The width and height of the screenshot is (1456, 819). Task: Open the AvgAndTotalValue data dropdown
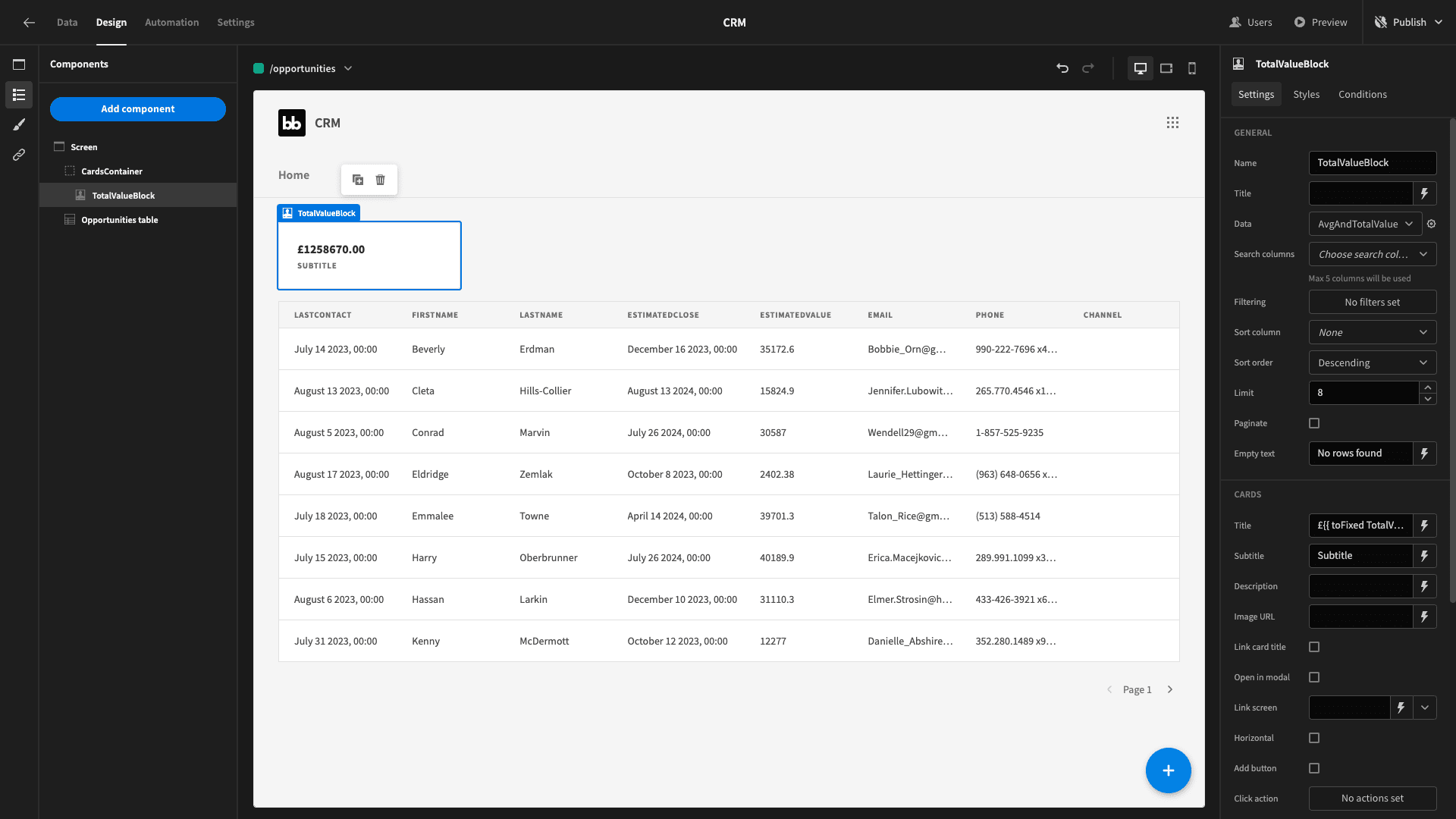(x=1365, y=224)
